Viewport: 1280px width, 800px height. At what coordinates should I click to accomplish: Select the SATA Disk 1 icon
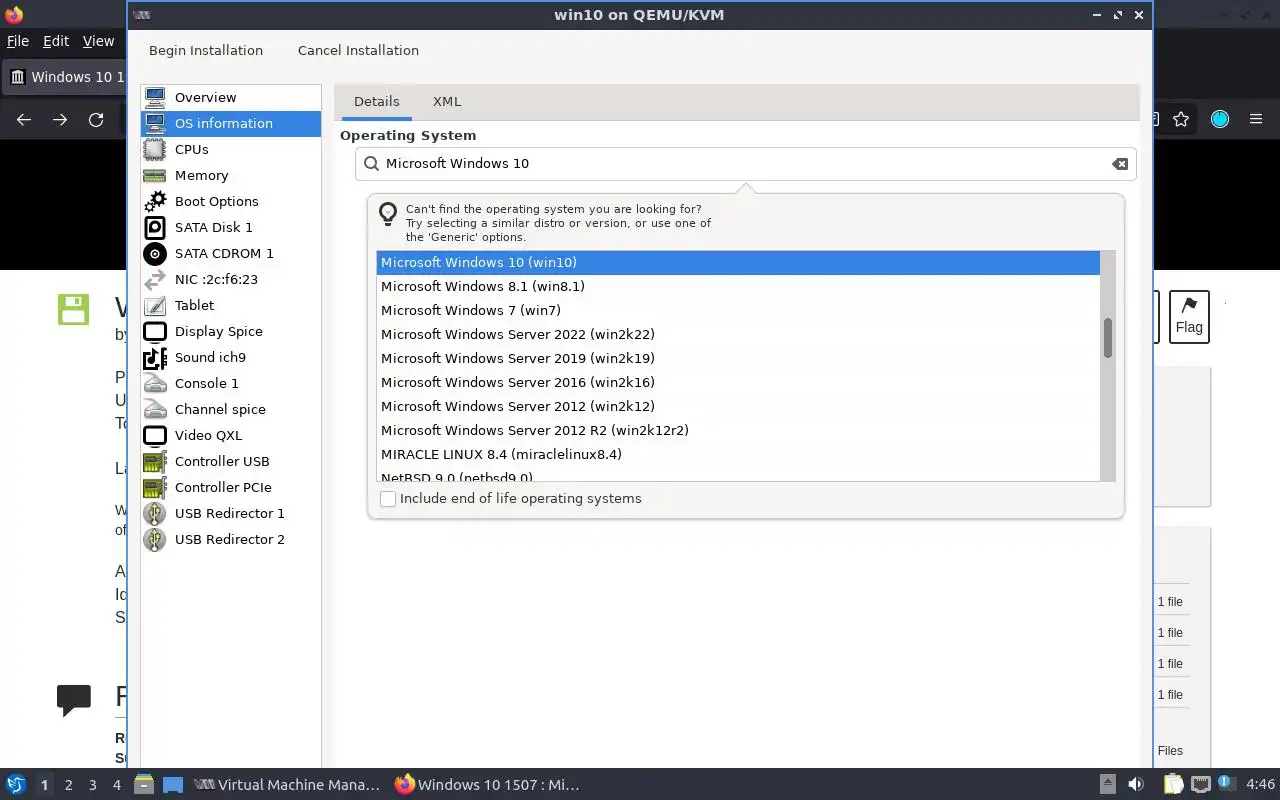pyautogui.click(x=155, y=227)
